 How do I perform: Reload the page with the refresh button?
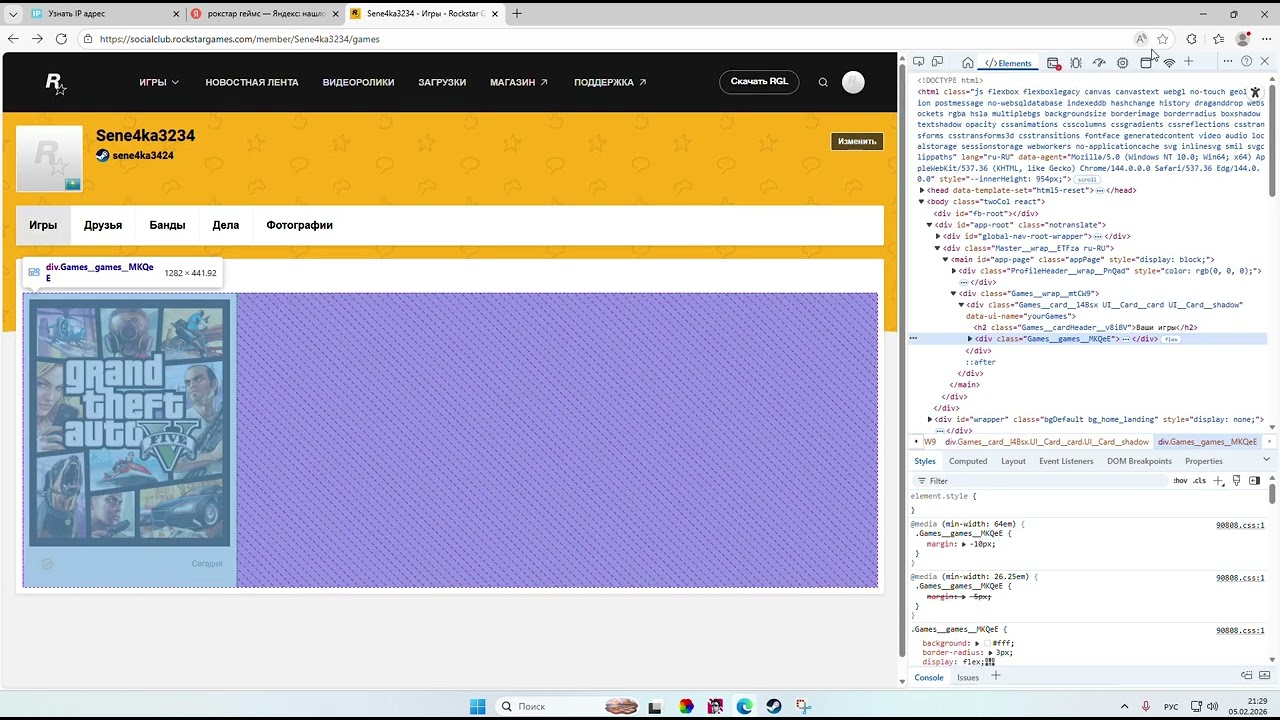point(61,39)
